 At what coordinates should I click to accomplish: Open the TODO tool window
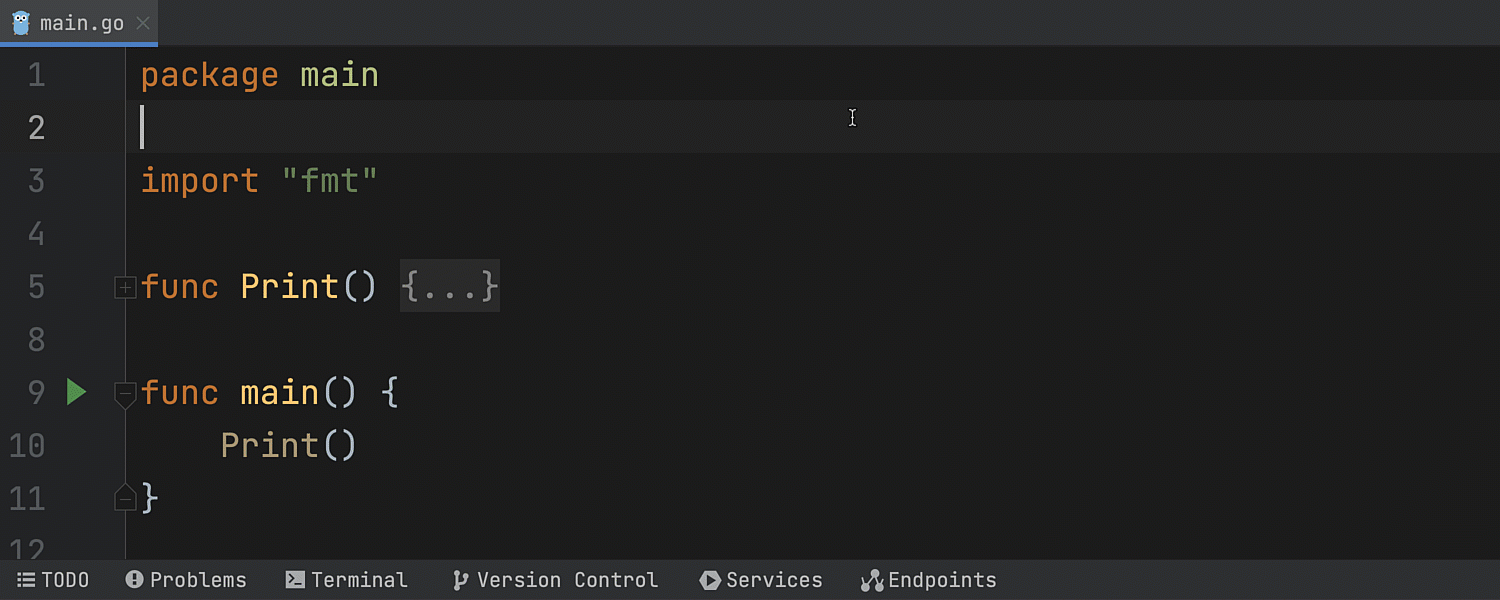[x=53, y=580]
